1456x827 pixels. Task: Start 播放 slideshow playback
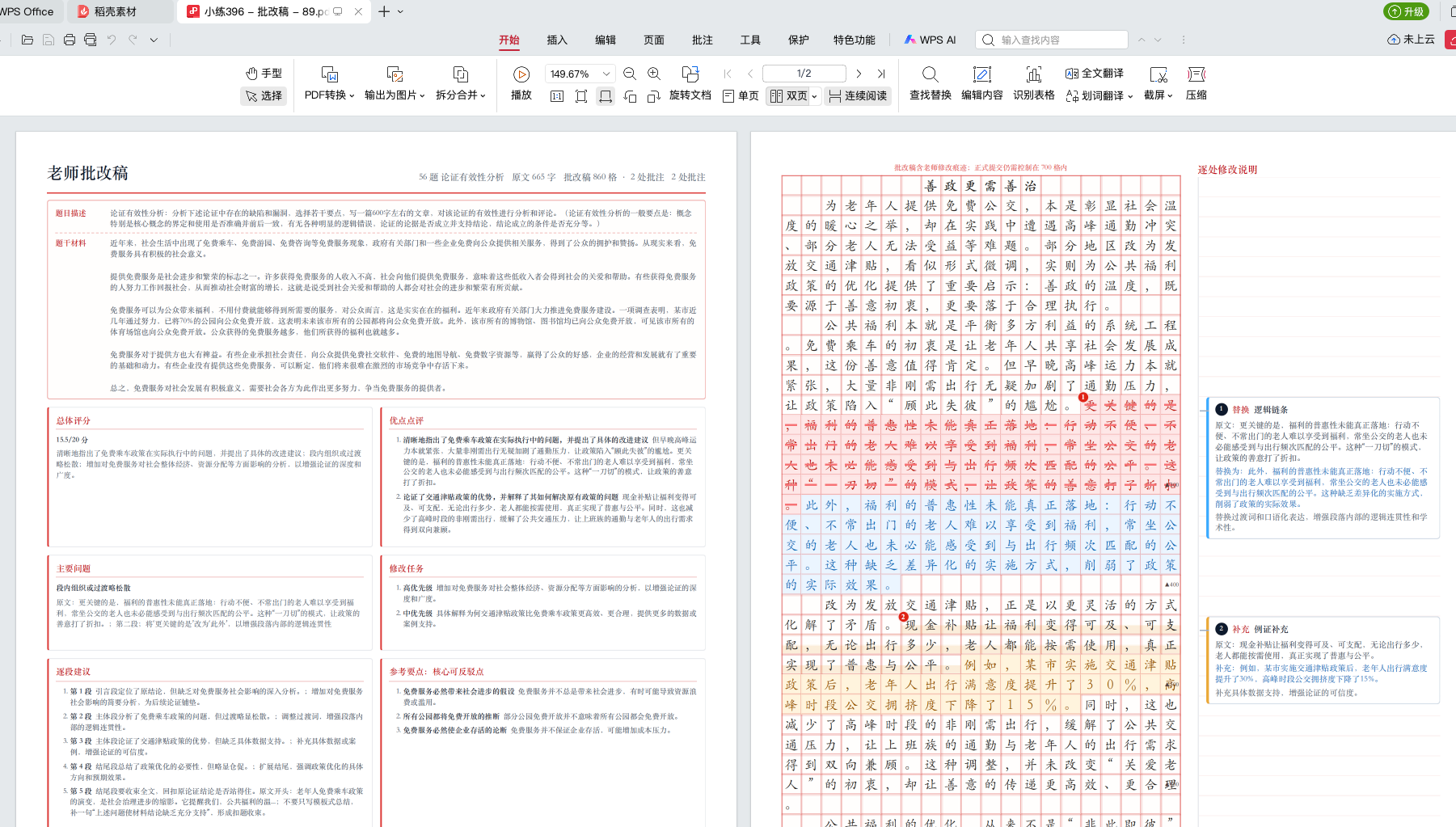click(x=521, y=83)
